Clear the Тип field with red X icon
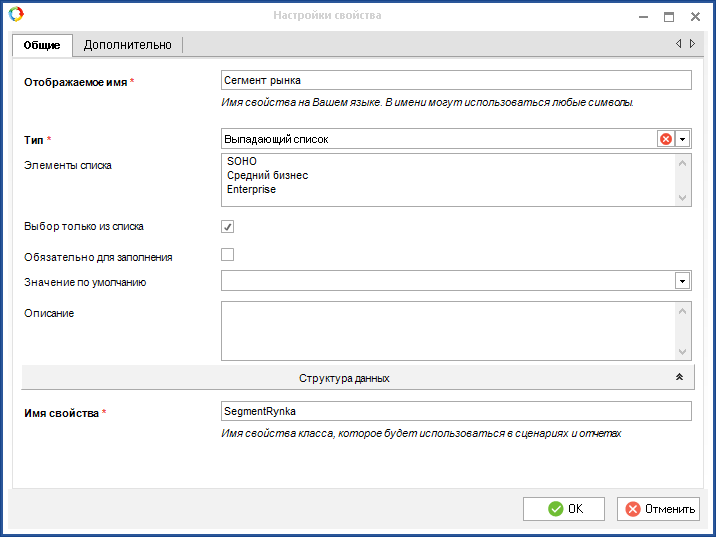This screenshot has height=537, width=716. coord(665,139)
